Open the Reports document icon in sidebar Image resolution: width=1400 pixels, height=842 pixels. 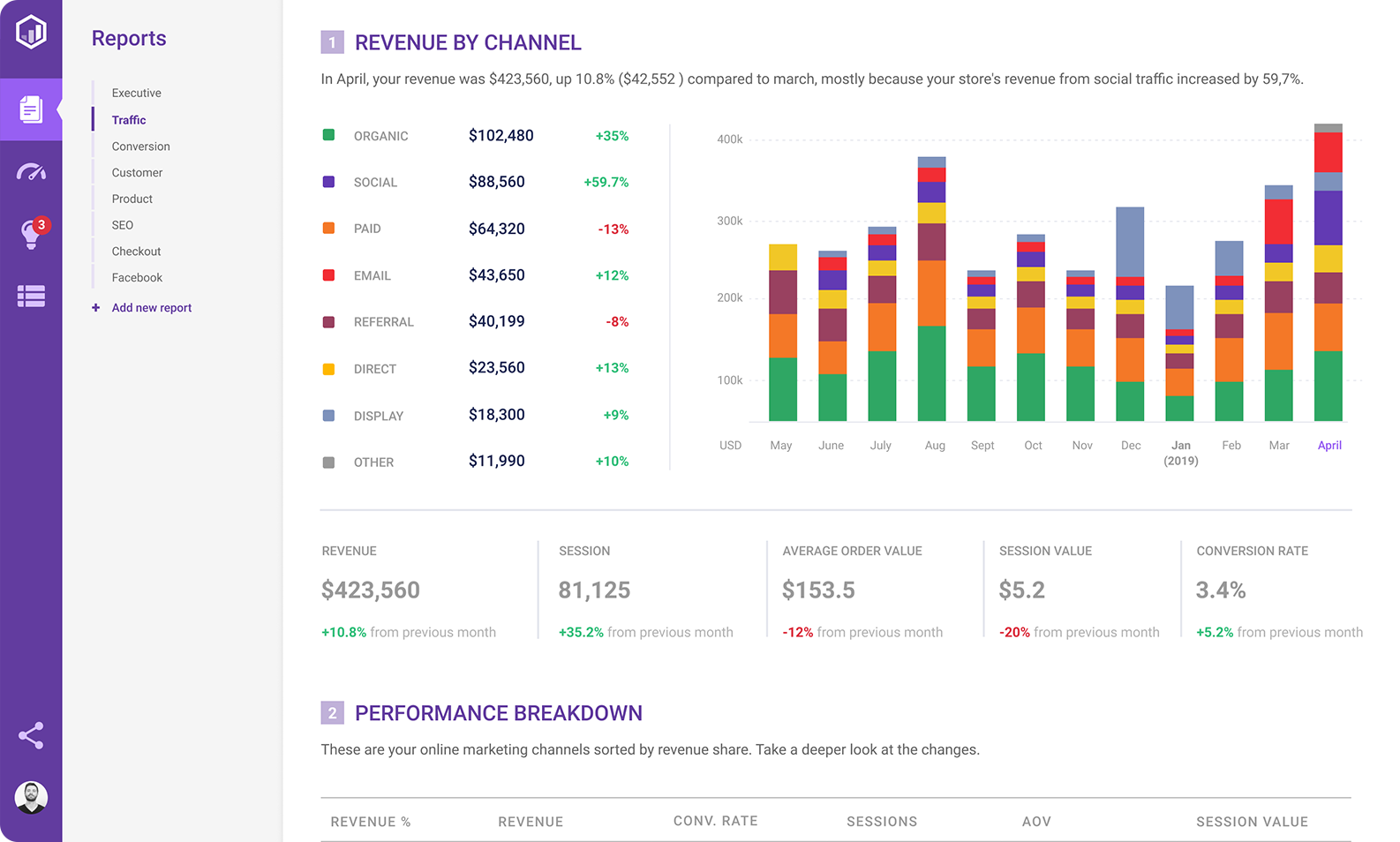tap(31, 109)
